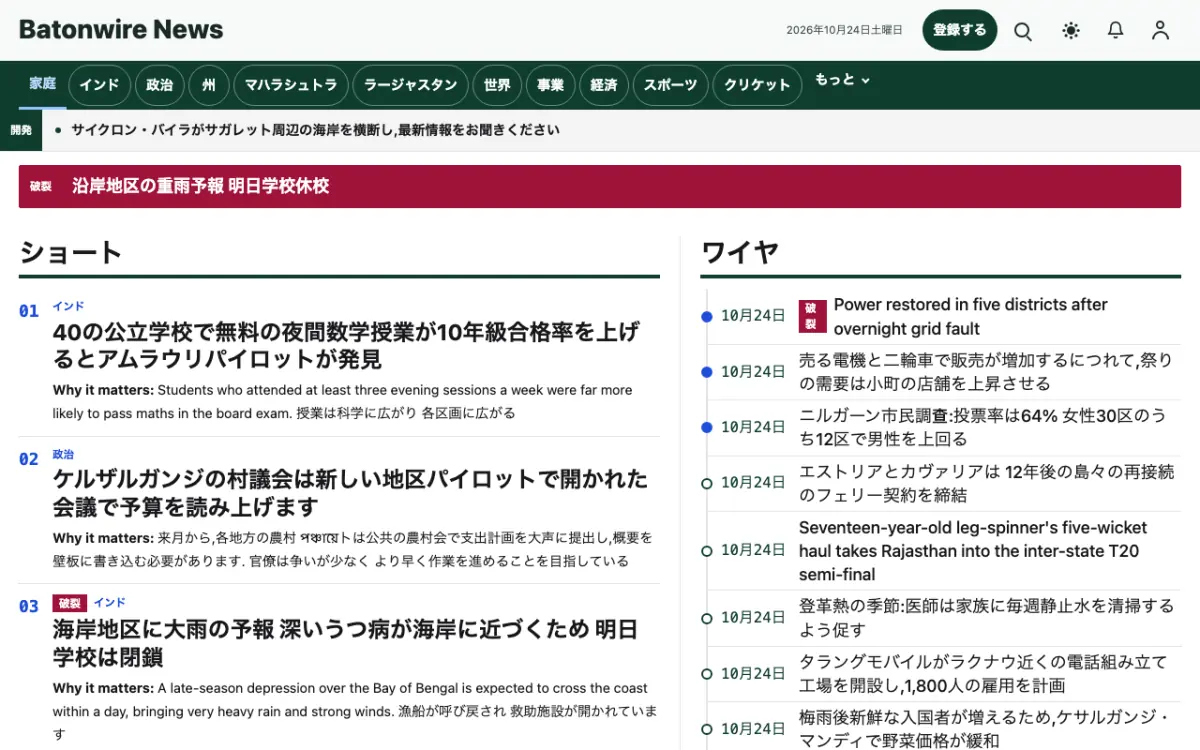Click インド category label above story 03
1200x750 pixels.
[110, 603]
